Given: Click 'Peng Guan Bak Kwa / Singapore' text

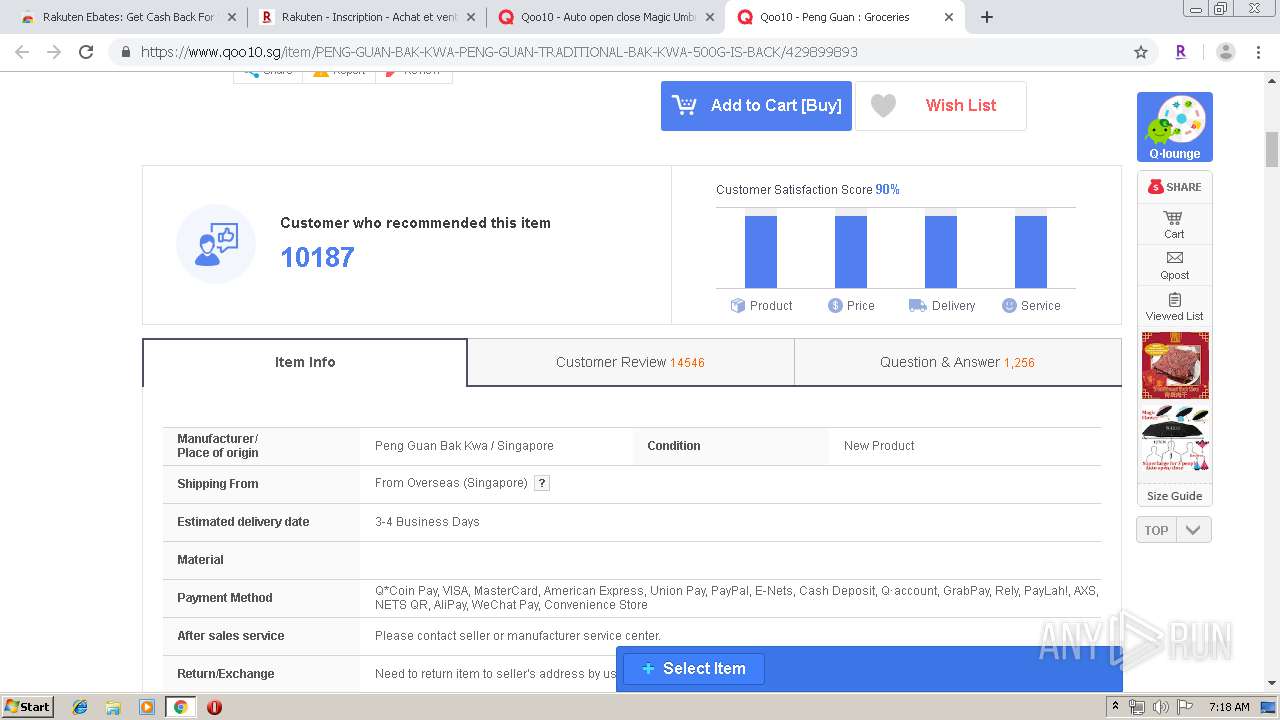Looking at the screenshot, I should (x=464, y=446).
